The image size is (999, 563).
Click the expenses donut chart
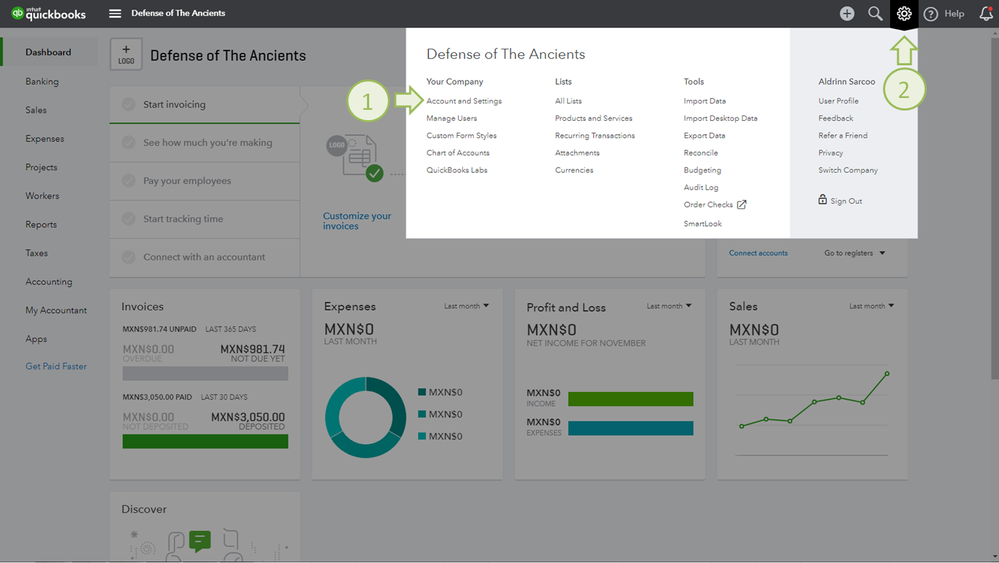coord(365,417)
